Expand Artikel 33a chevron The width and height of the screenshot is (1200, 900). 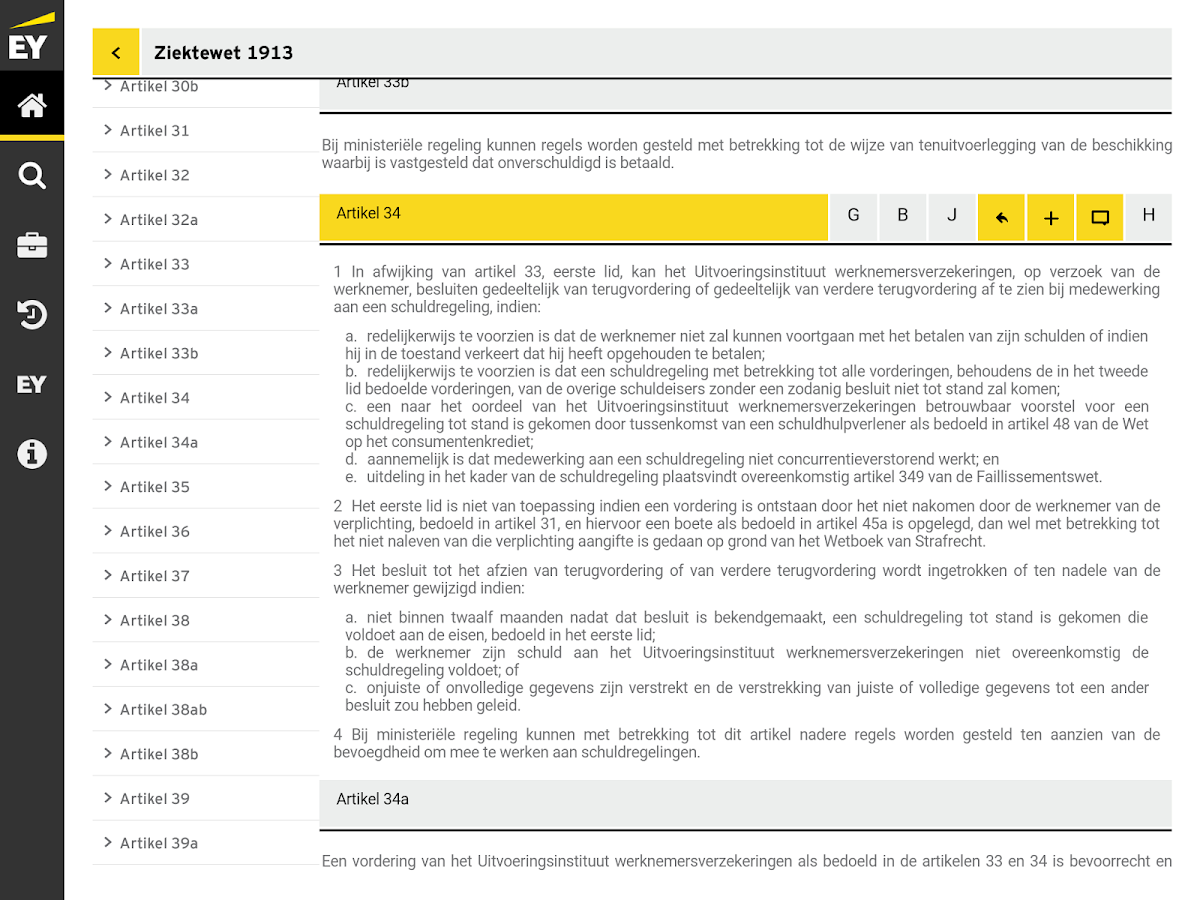click(108, 308)
